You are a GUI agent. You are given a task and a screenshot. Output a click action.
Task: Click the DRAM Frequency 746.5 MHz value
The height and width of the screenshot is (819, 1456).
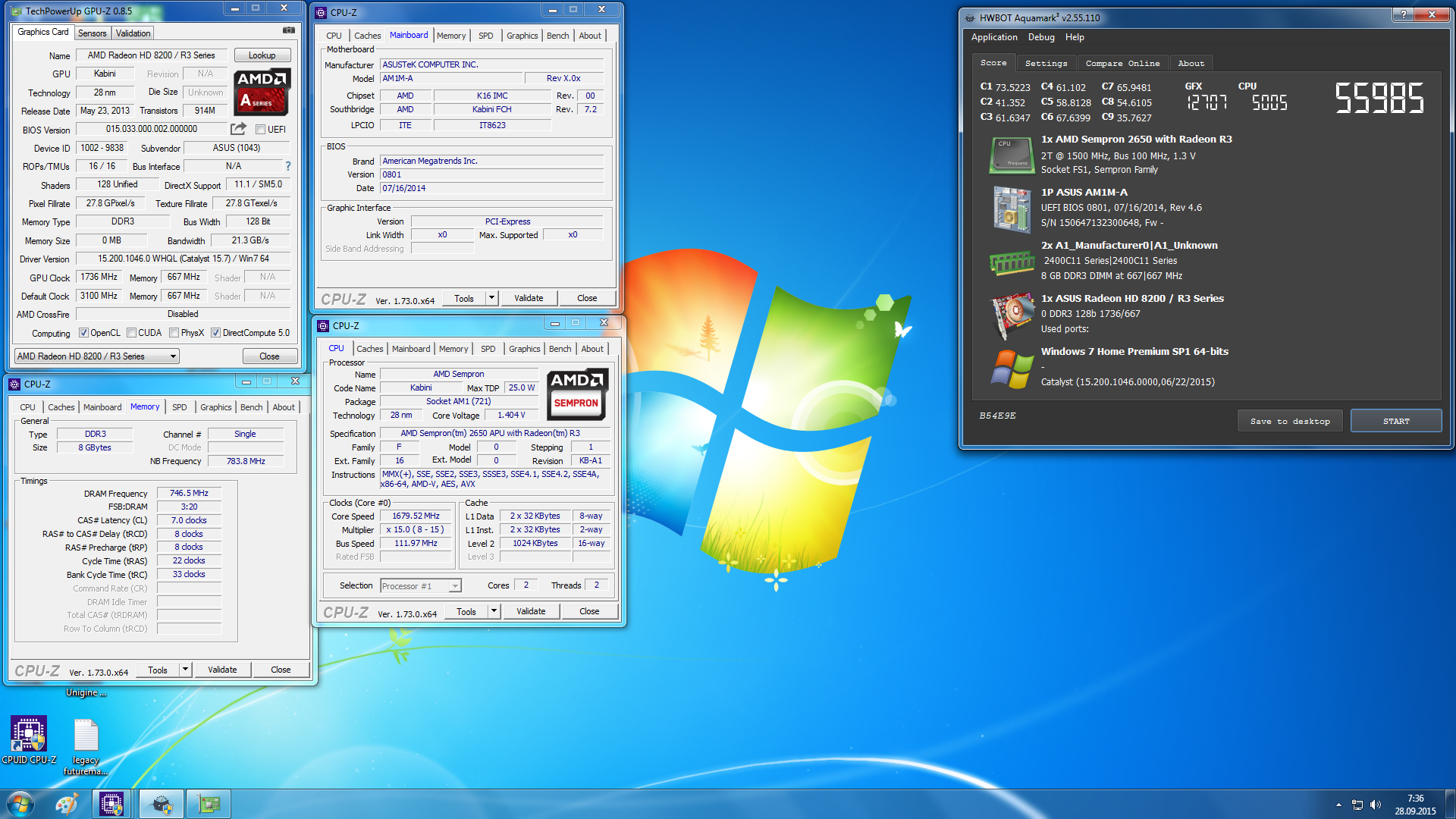[x=189, y=493]
